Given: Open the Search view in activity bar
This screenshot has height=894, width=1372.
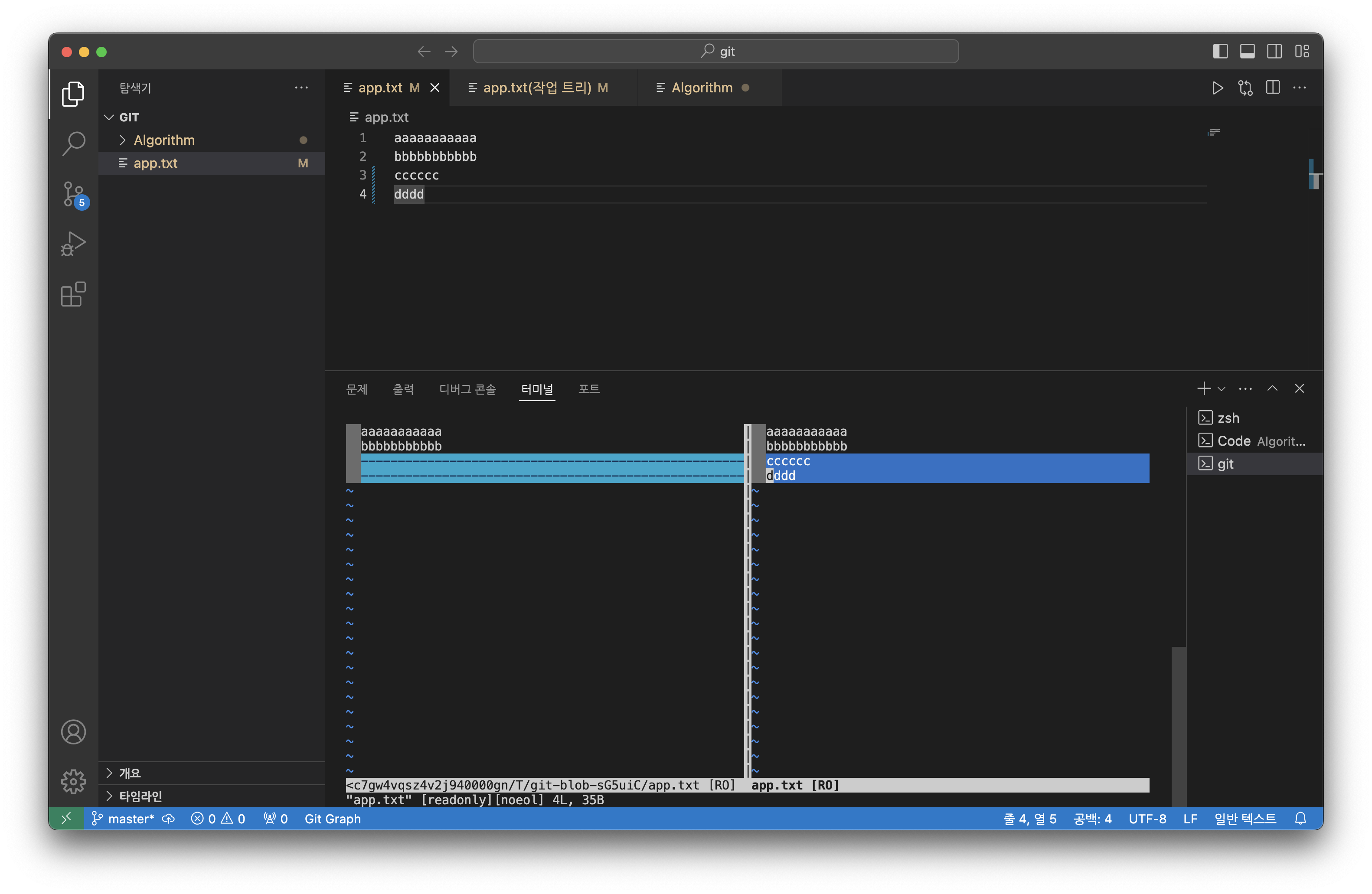Looking at the screenshot, I should (73, 144).
